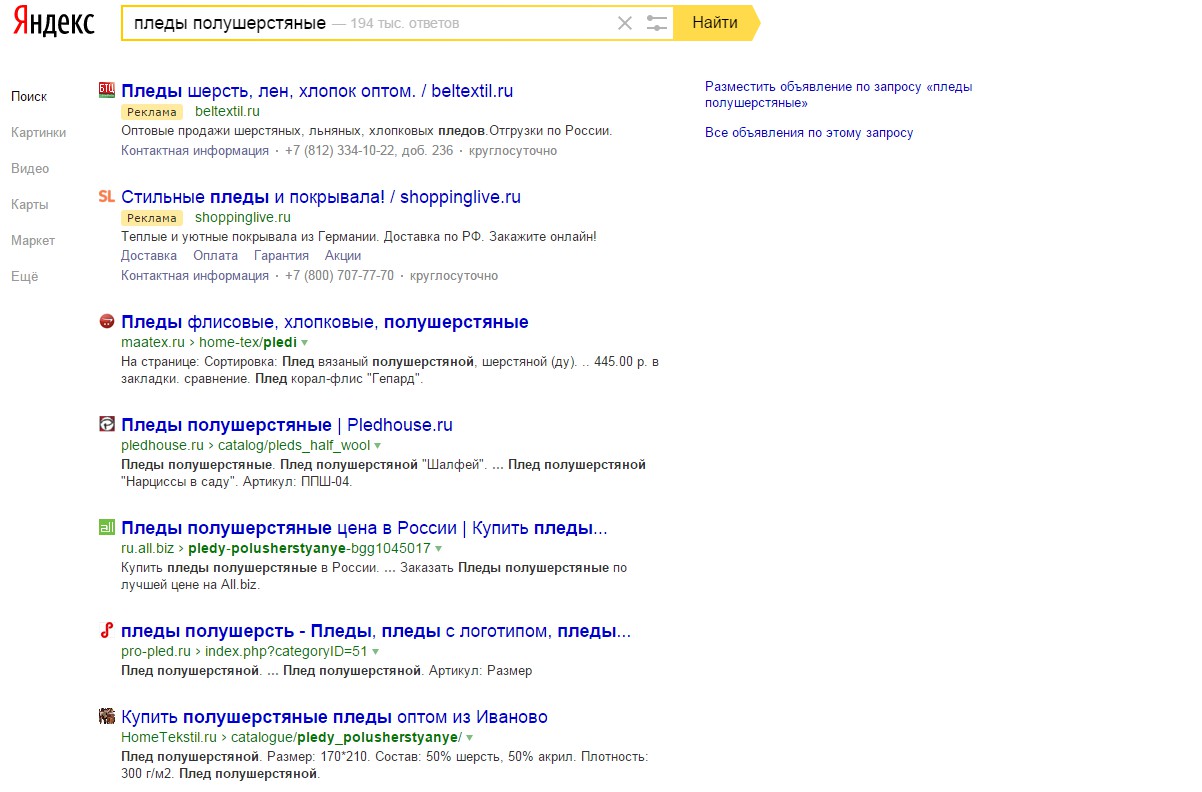Open beltextil.ru Контактная информация link
The image size is (1202, 792).
(x=195, y=151)
